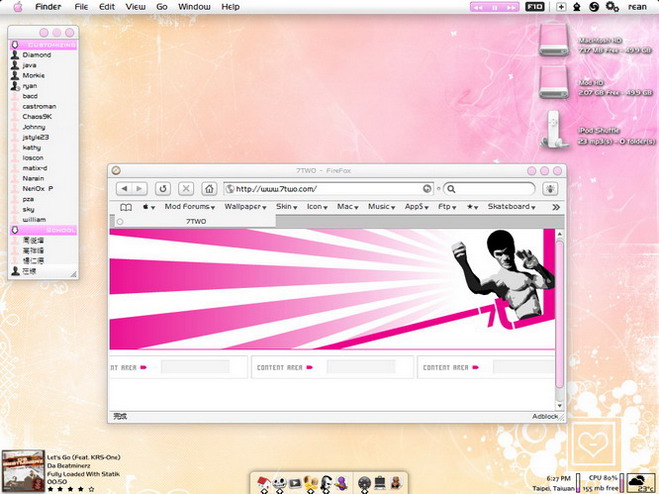Go back using the browser back arrow
The image size is (659, 494).
click(124, 189)
